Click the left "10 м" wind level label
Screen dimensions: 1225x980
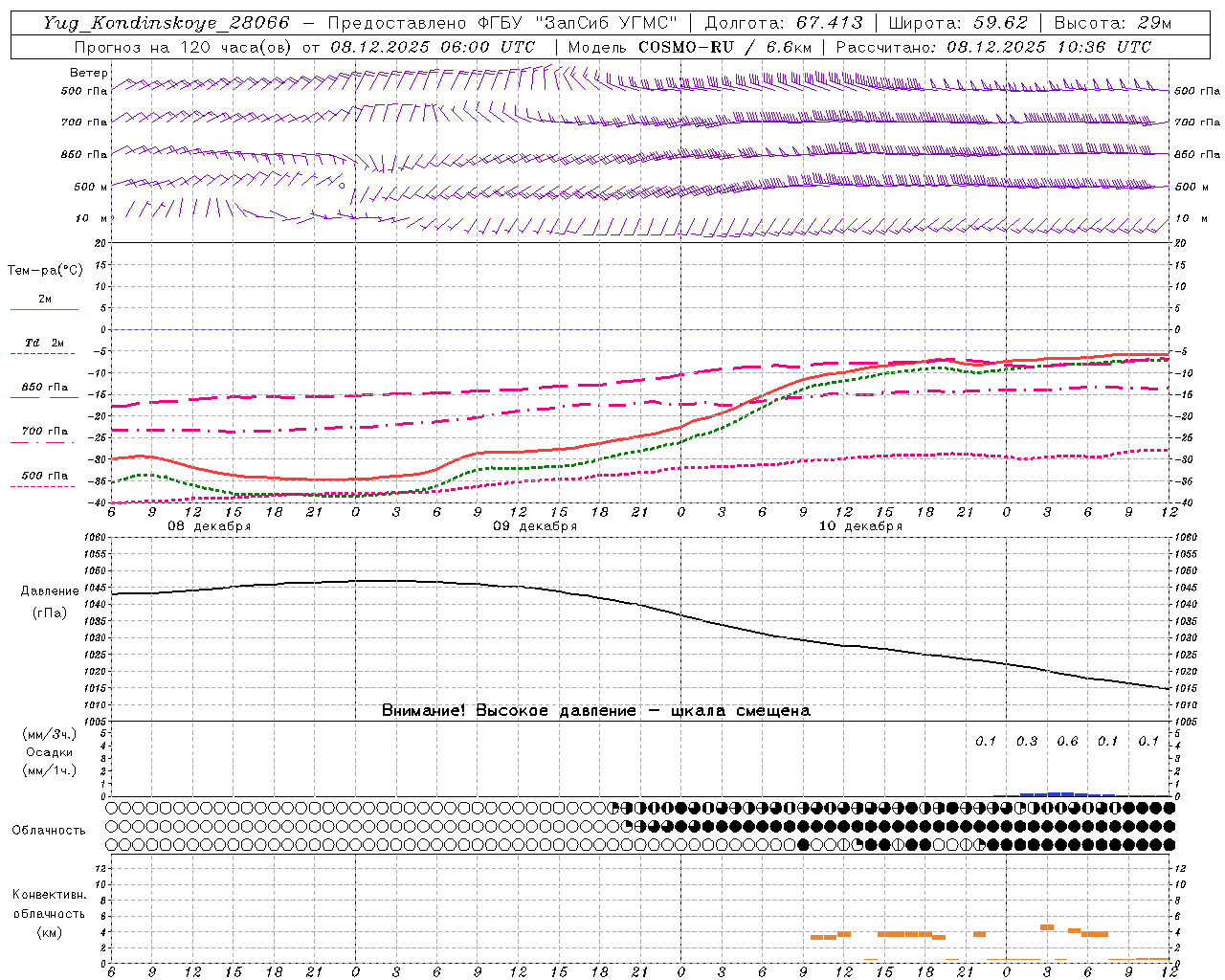[92, 219]
